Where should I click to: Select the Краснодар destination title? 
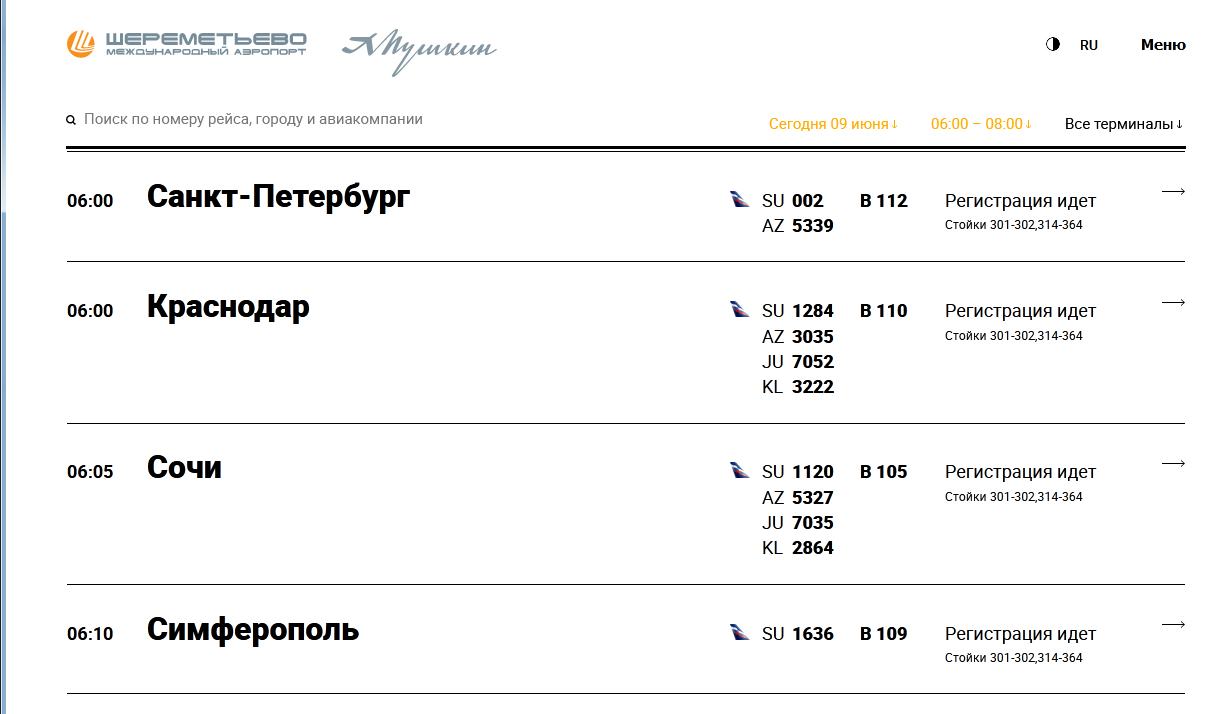click(x=228, y=307)
